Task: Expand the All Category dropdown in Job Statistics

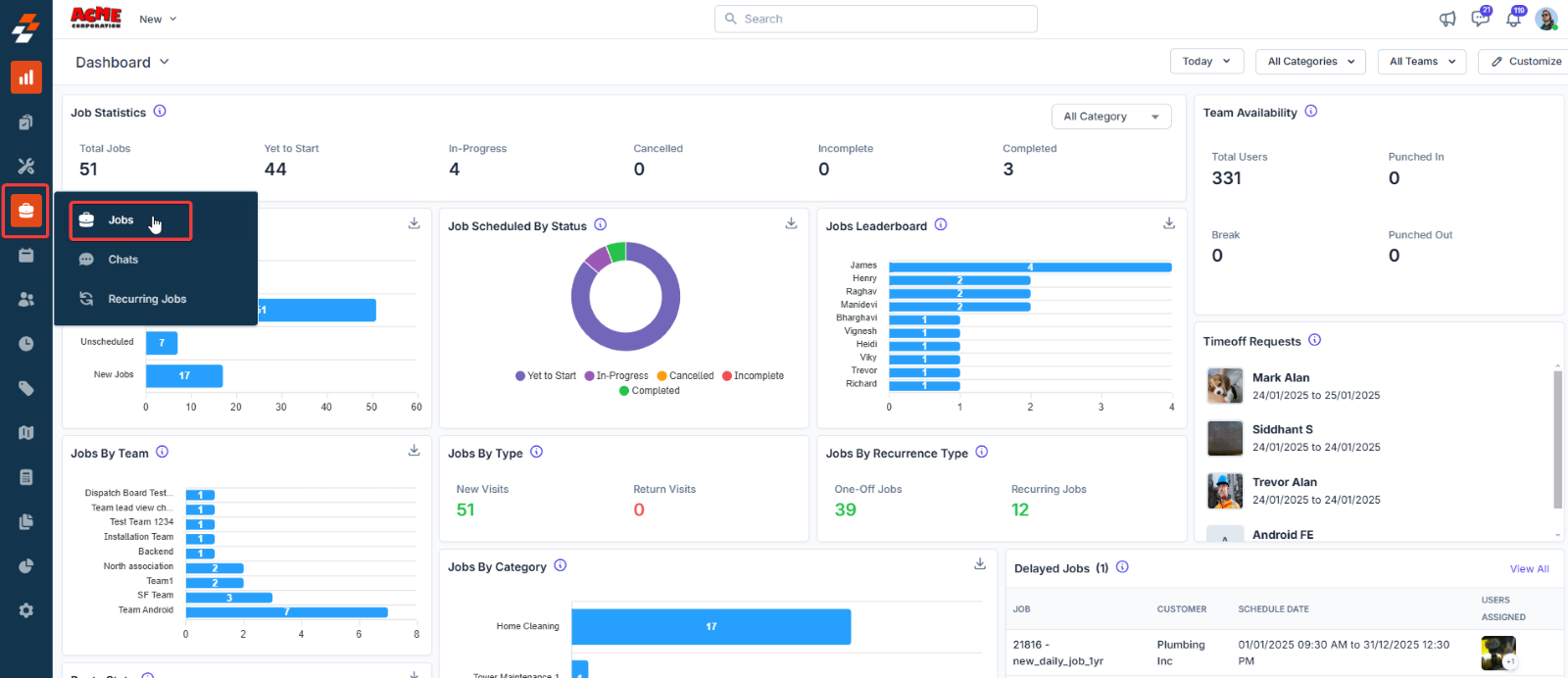Action: (1110, 117)
